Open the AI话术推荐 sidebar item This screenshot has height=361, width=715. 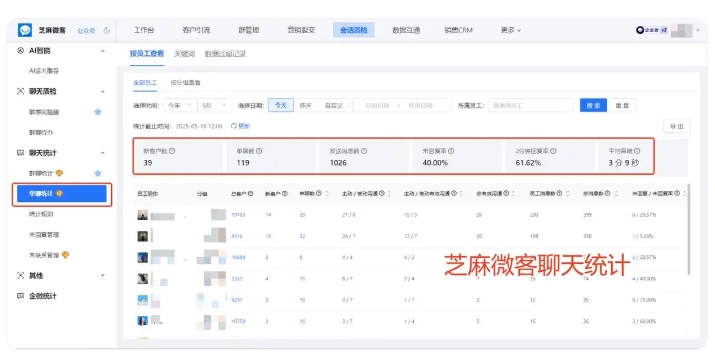(44, 71)
